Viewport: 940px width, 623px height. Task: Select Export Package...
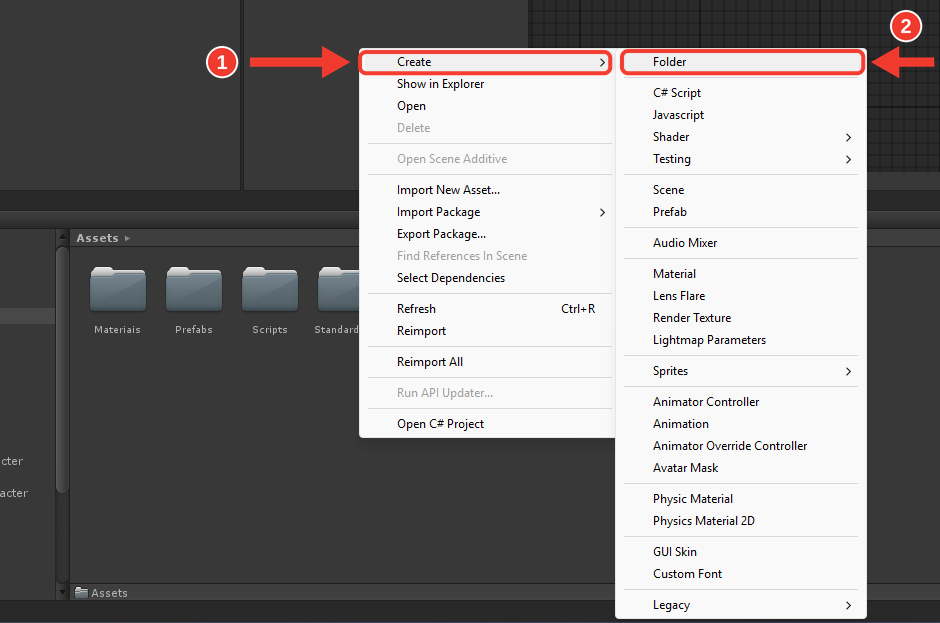tap(486, 234)
